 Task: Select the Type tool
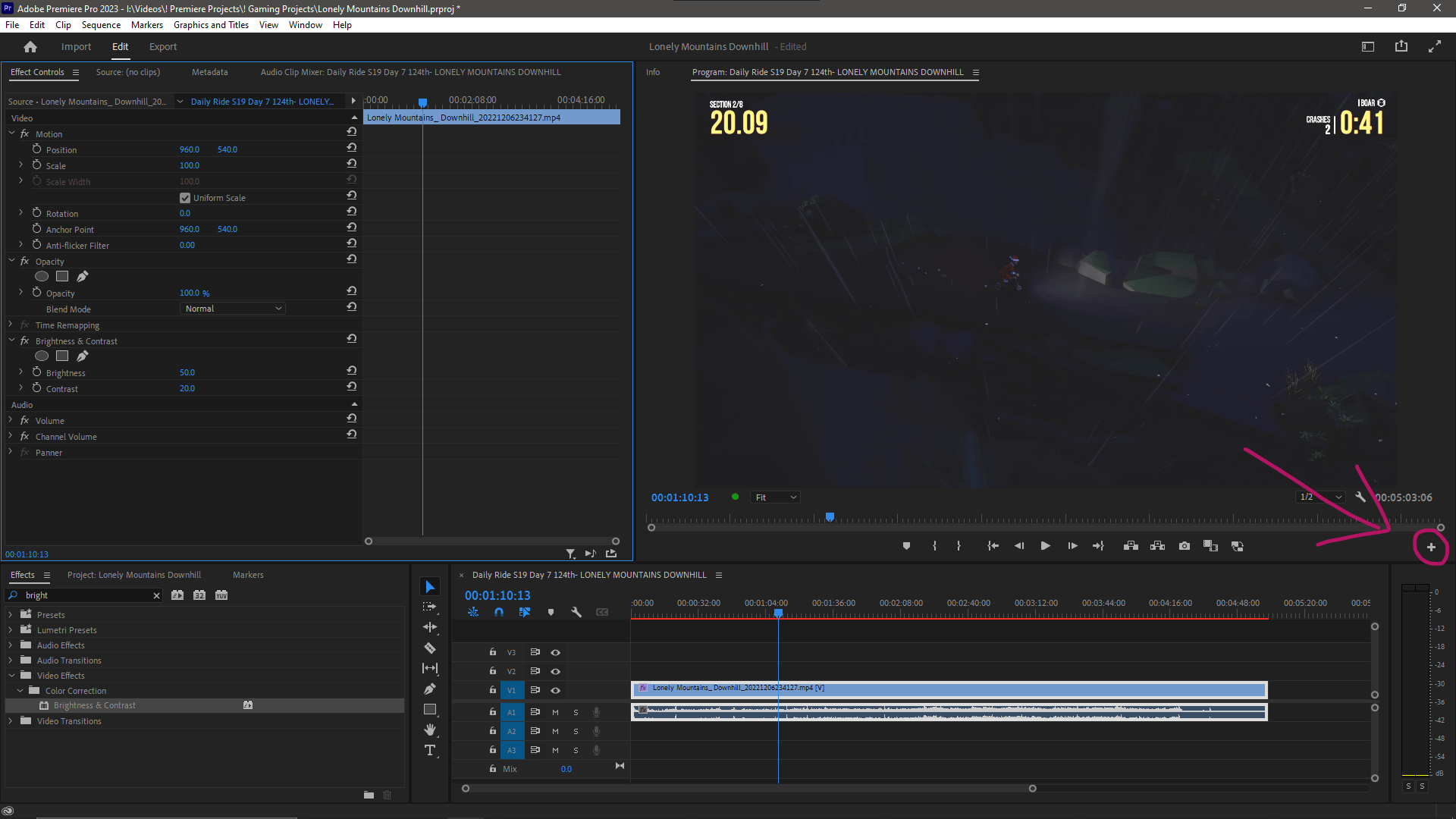(430, 749)
